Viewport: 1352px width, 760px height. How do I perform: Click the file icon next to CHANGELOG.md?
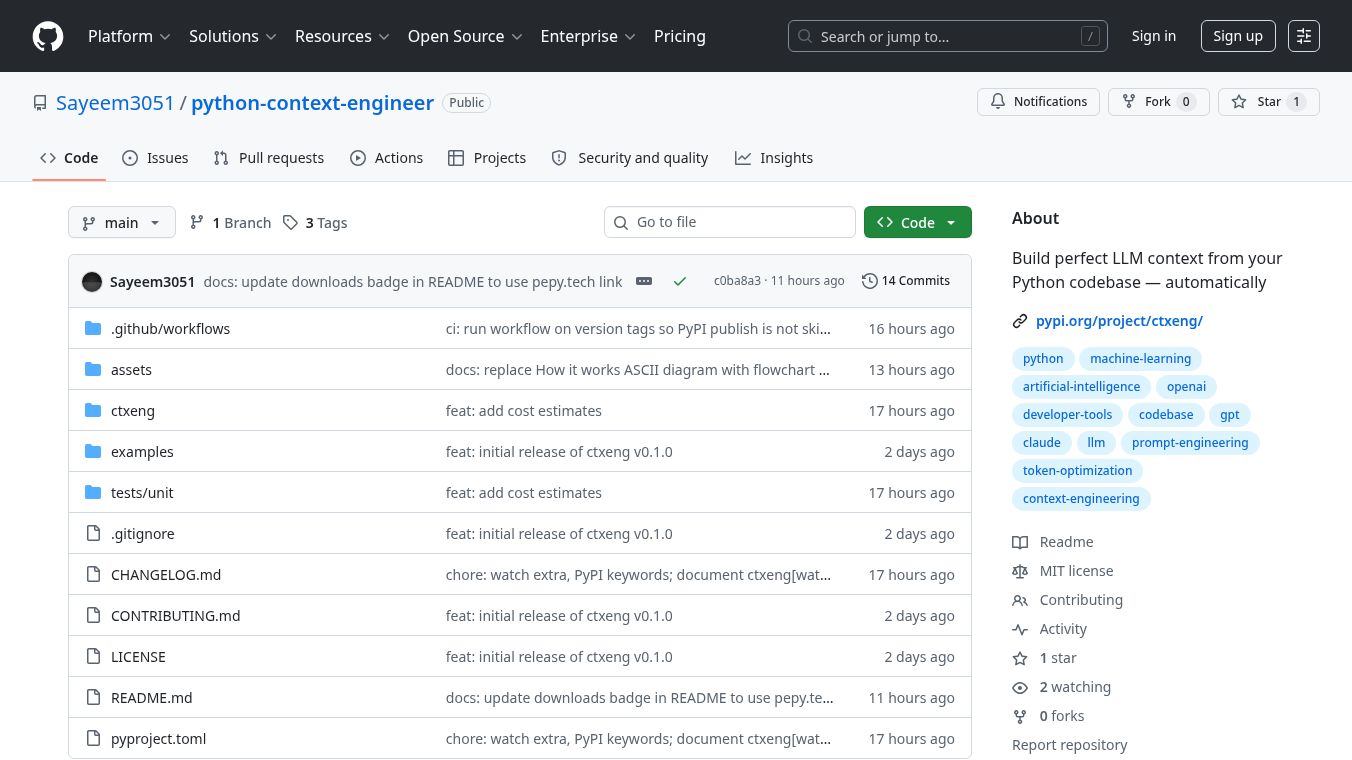[x=93, y=574]
